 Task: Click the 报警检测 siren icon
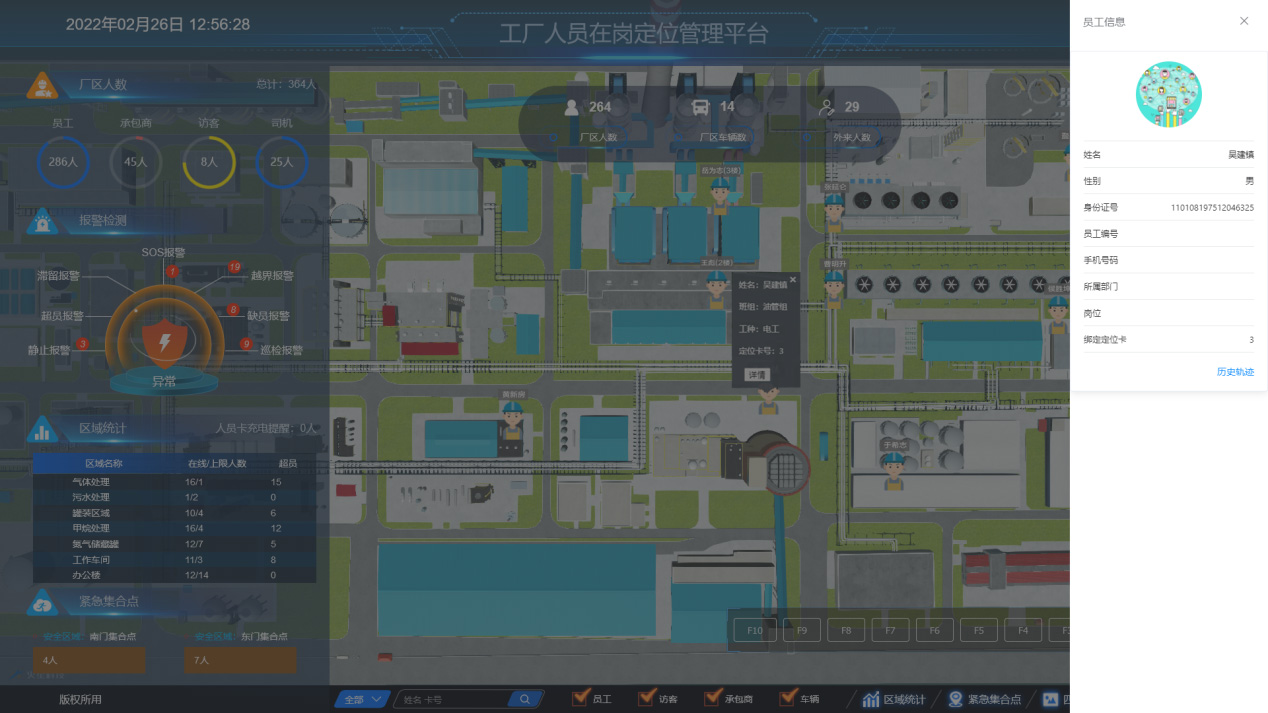[x=42, y=222]
